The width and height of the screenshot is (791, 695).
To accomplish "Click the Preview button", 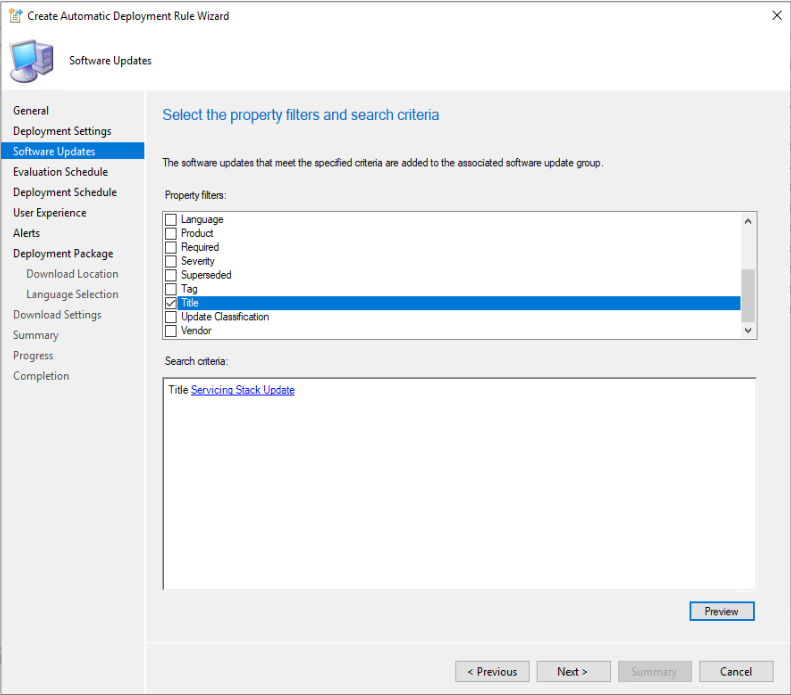I will point(722,611).
